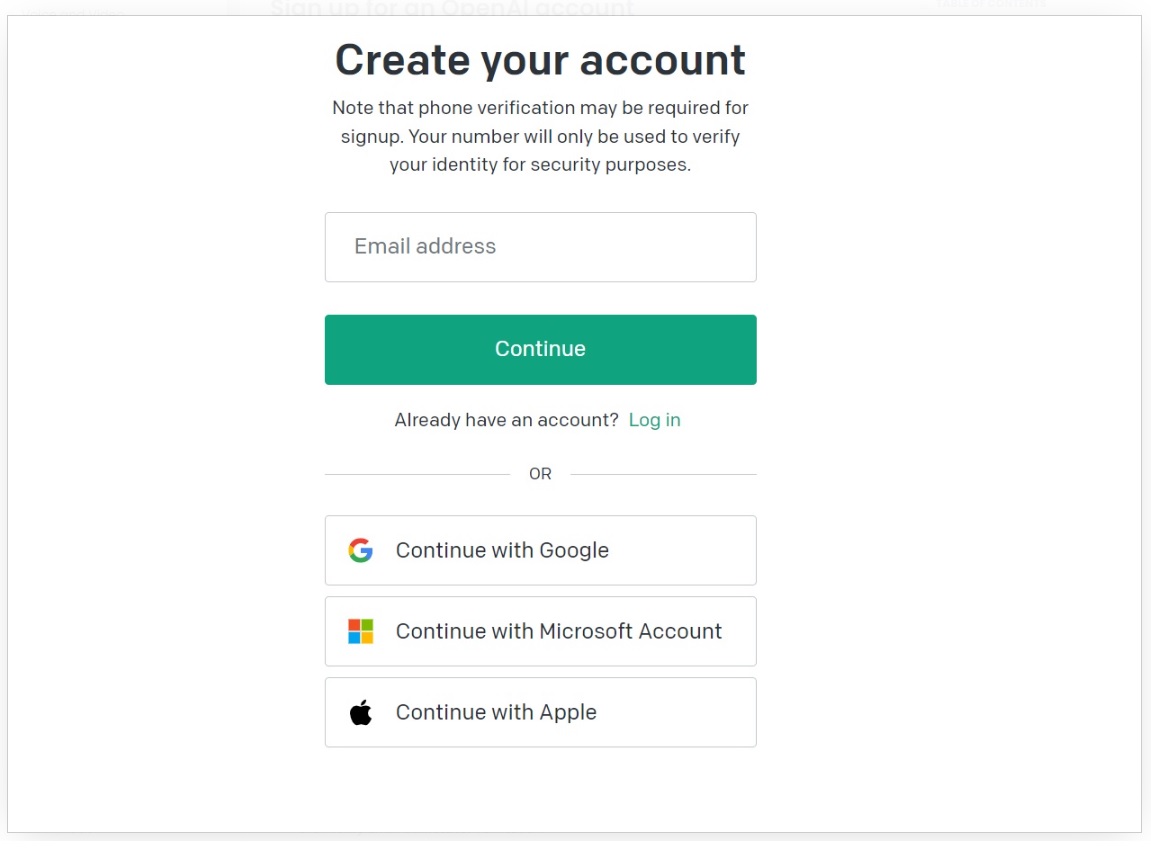Click the Google "G" logo icon

[360, 550]
